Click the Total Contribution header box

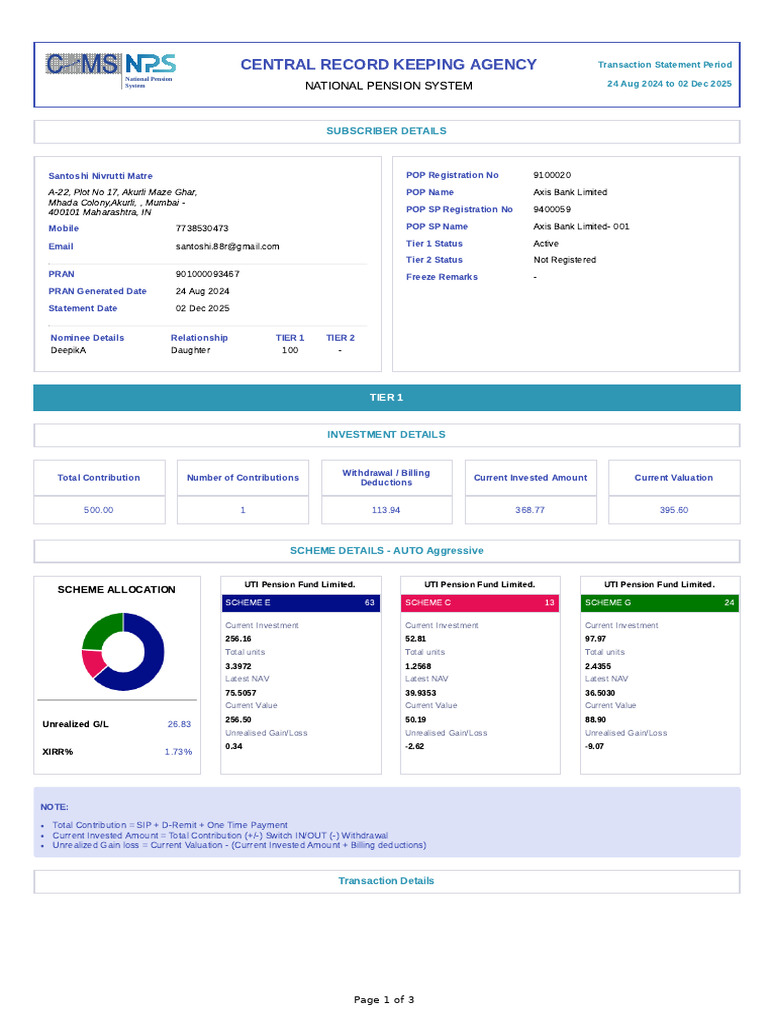(99, 478)
